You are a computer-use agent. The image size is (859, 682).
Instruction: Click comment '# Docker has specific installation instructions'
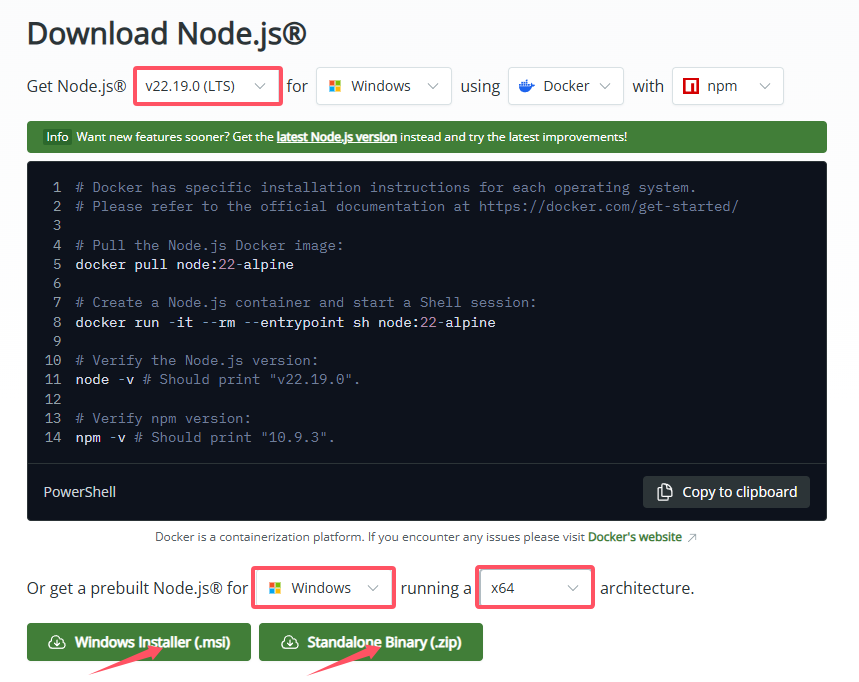[x=386, y=187]
